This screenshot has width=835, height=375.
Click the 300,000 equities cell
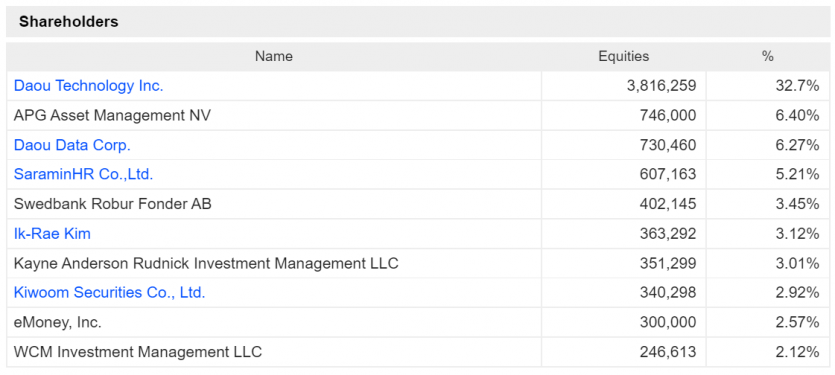(668, 322)
